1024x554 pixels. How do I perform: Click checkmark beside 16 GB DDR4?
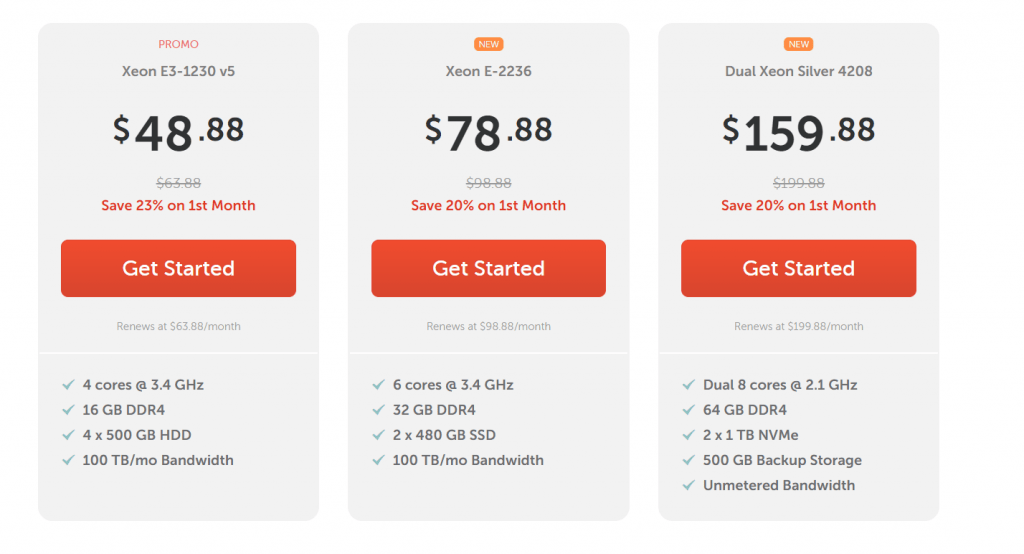click(x=69, y=410)
